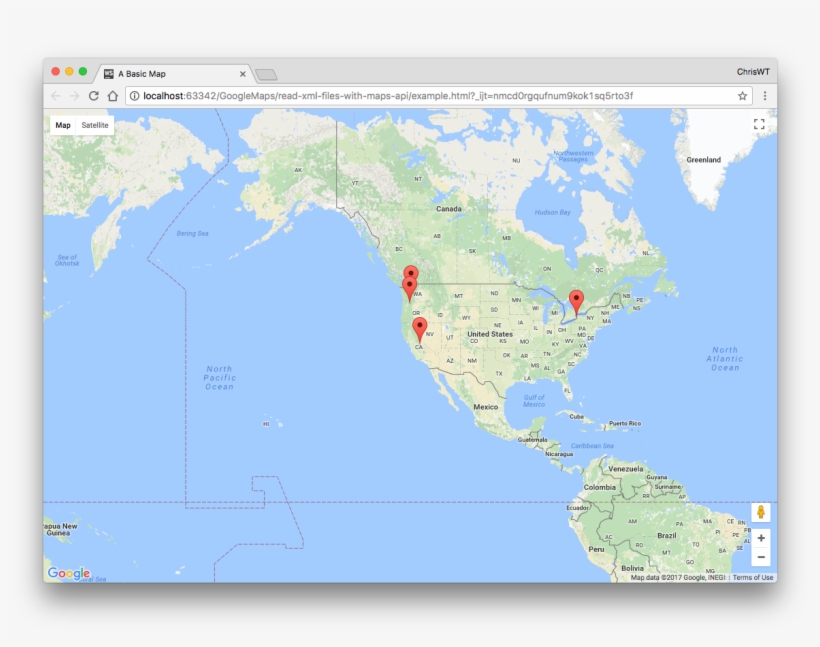
Task: Select the Map view option
Action: [63, 124]
